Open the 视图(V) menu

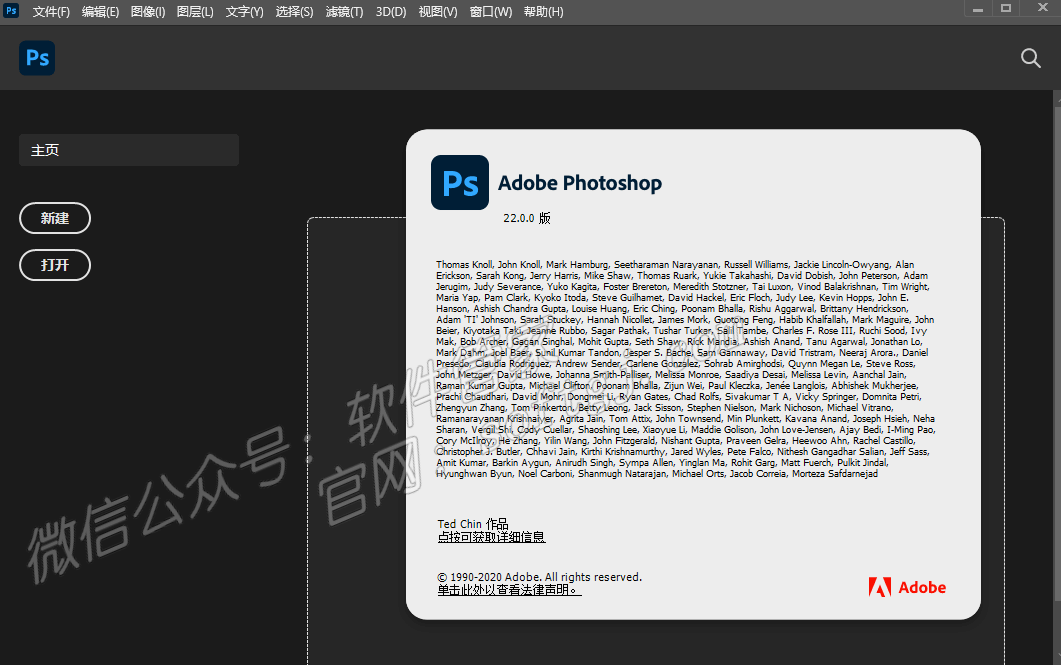click(438, 12)
